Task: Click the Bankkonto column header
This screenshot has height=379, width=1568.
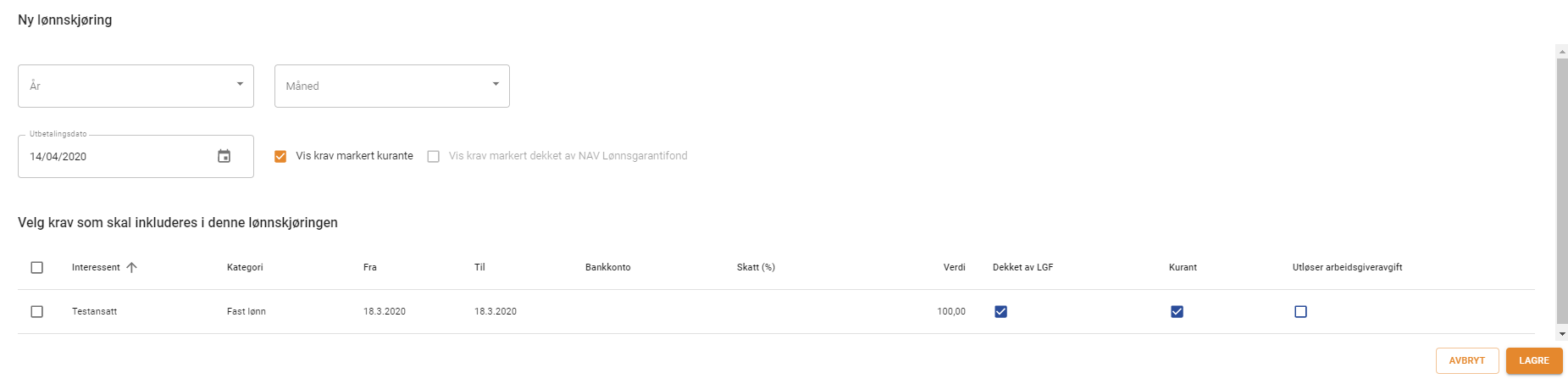Action: click(x=607, y=267)
